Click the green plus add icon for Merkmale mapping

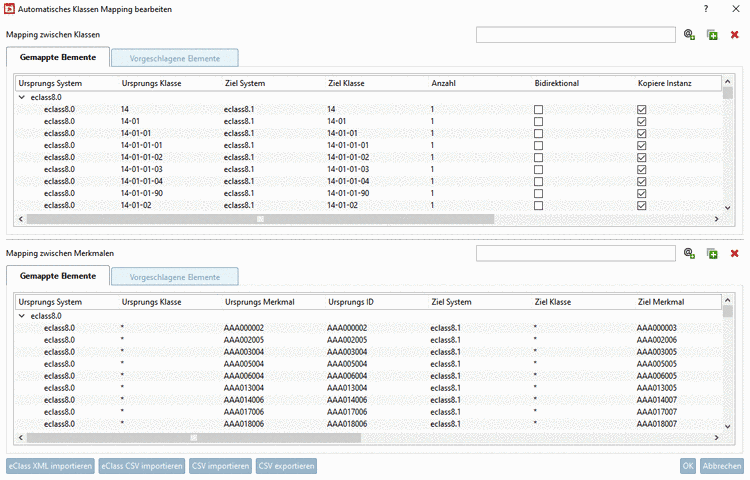coord(712,254)
